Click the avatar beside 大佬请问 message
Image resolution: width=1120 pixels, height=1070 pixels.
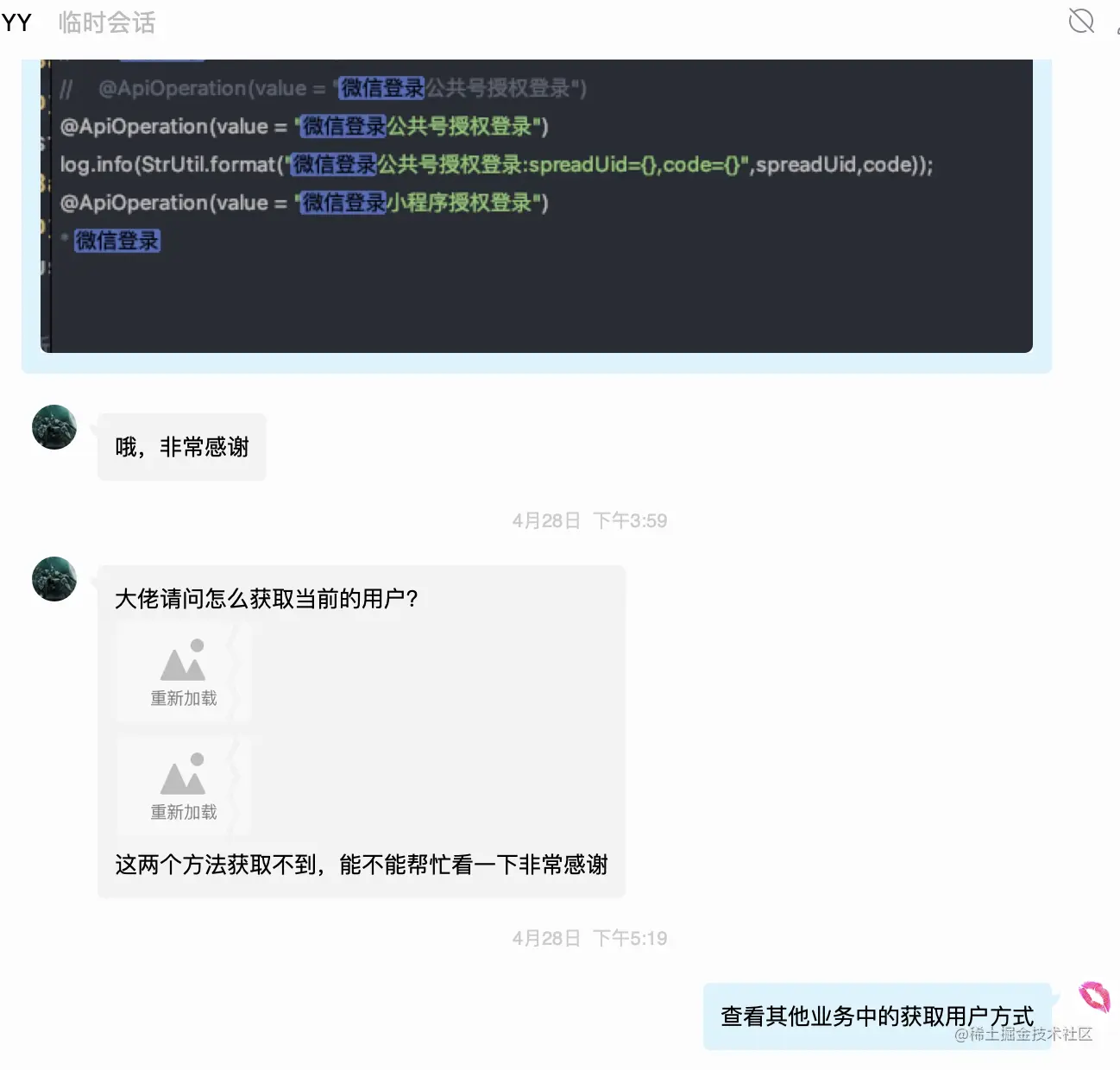pyautogui.click(x=54, y=579)
